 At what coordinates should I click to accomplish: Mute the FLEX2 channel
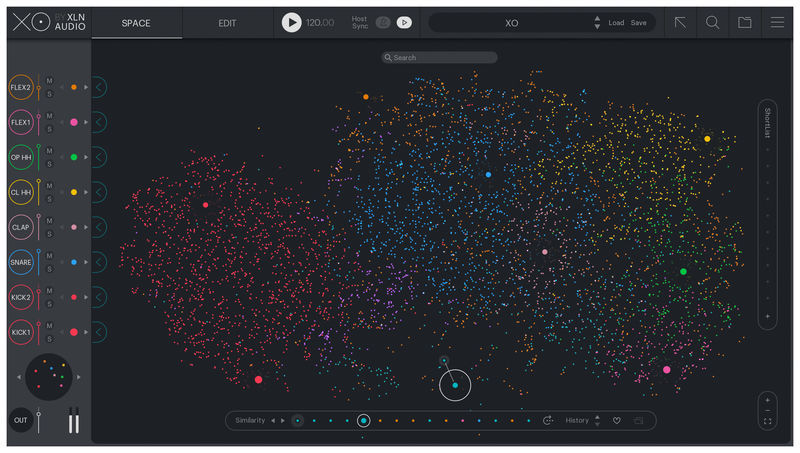[49, 81]
